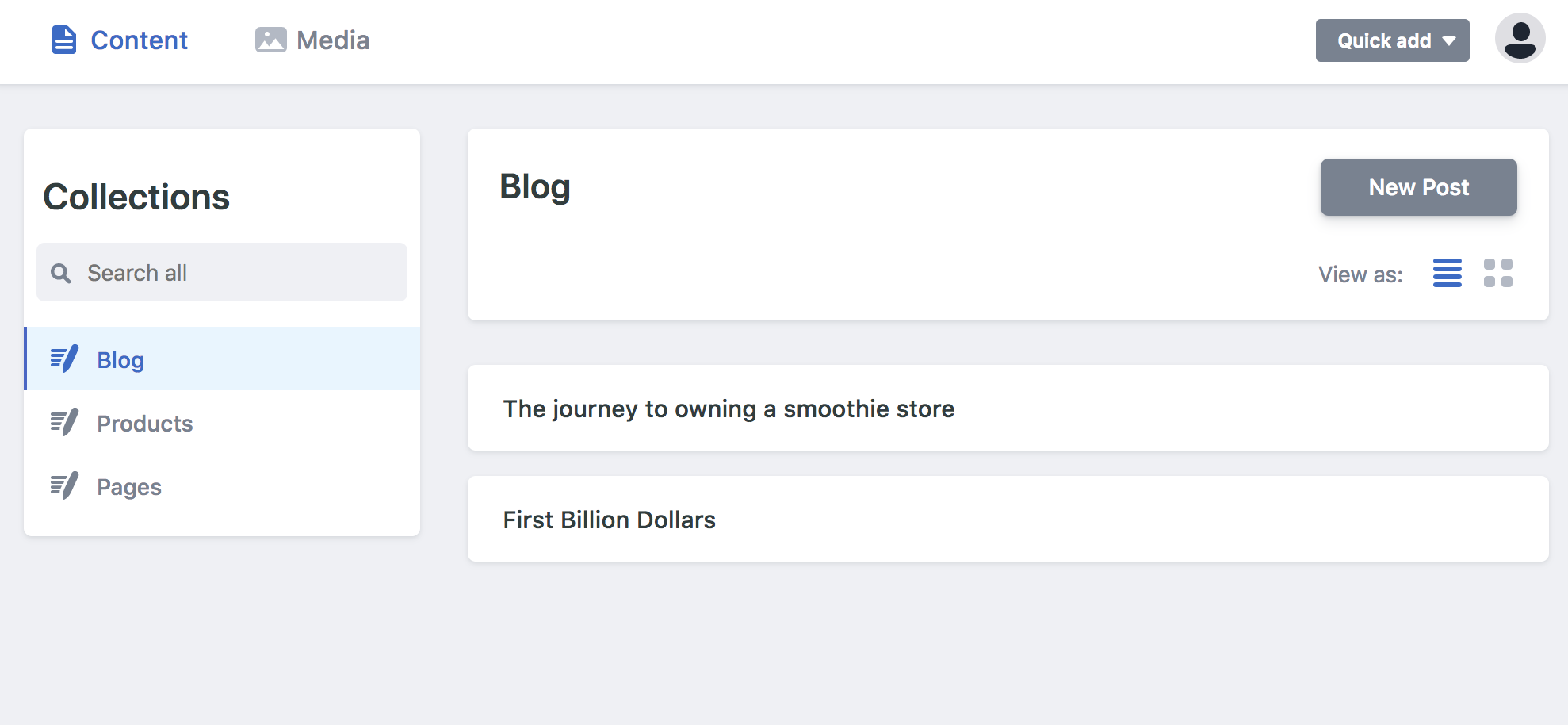Viewport: 1568px width, 725px height.
Task: Open the smoothie store journey post
Action: coord(1008,408)
